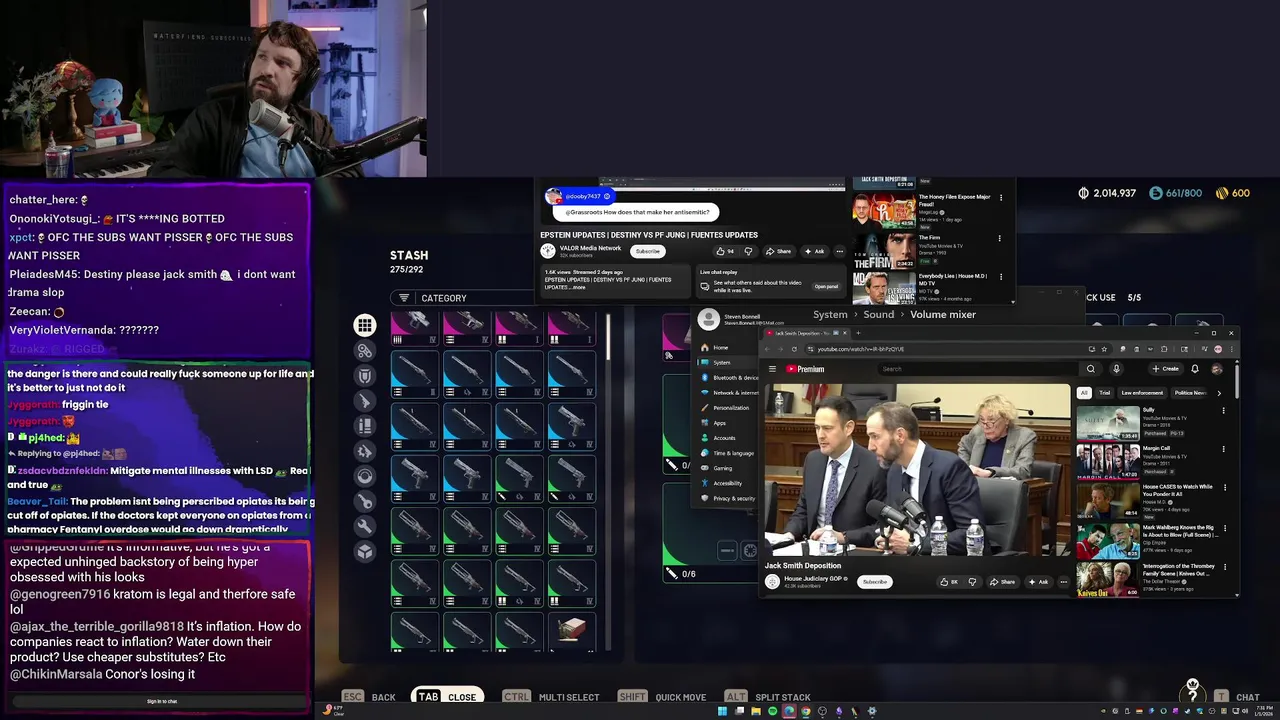Click the YouTube Create button

coord(1166,369)
